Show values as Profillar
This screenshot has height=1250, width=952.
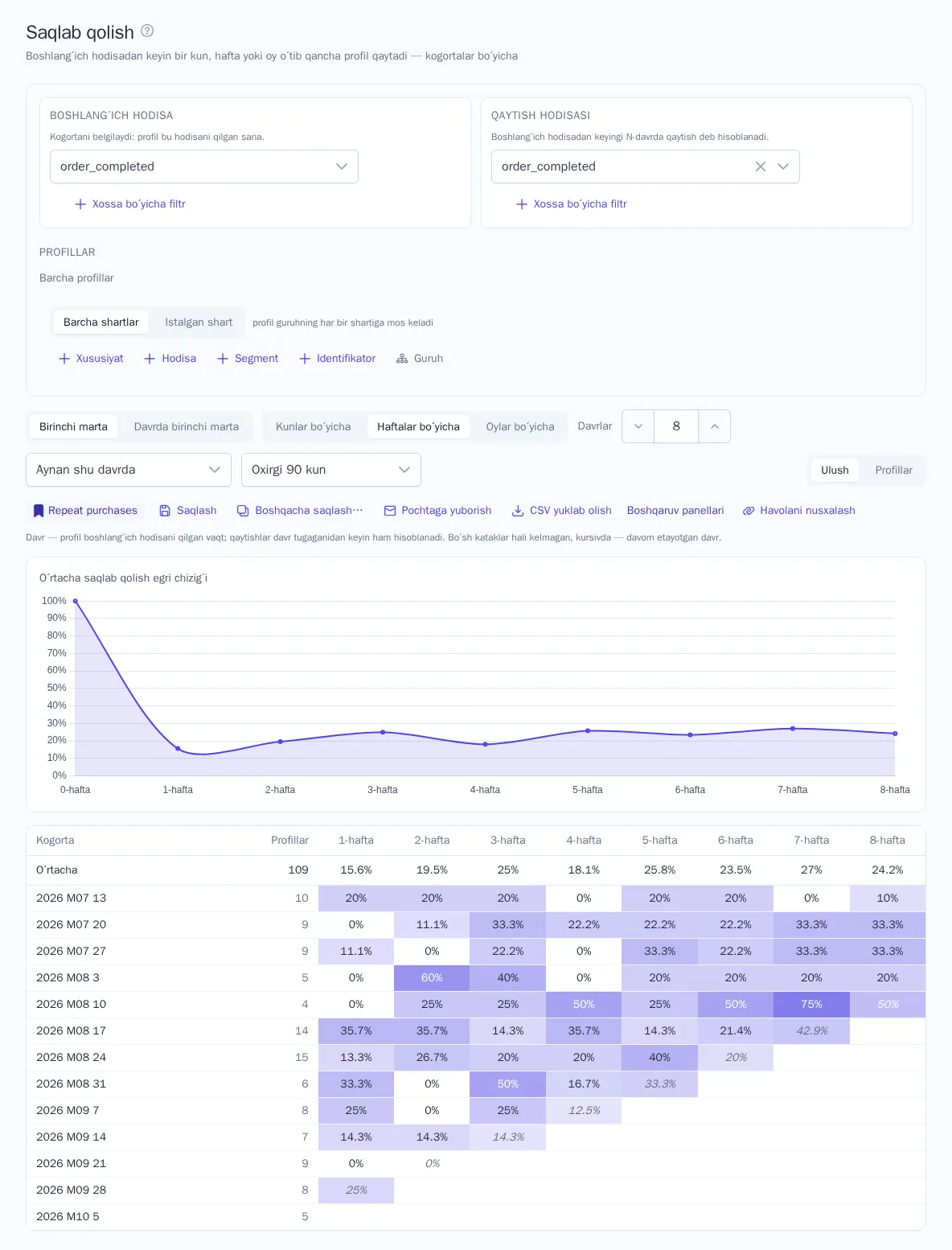point(894,471)
